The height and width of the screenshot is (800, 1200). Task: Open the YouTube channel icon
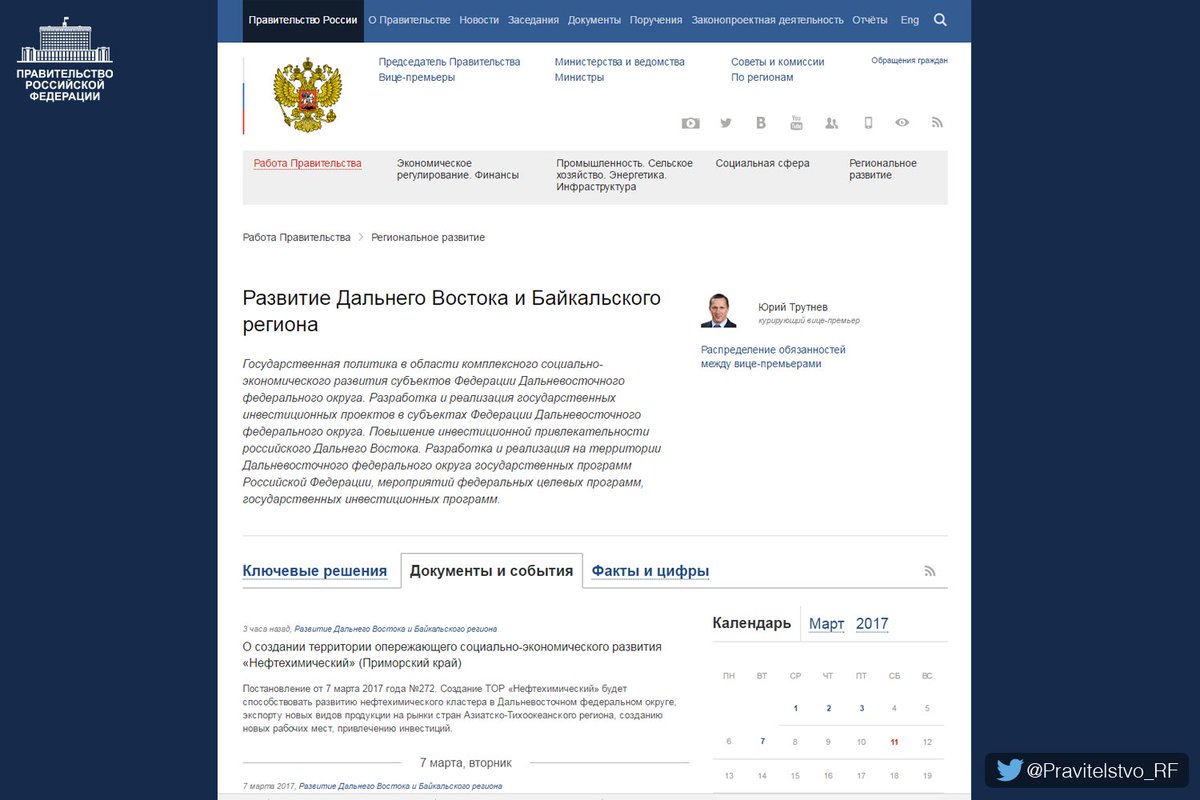796,123
